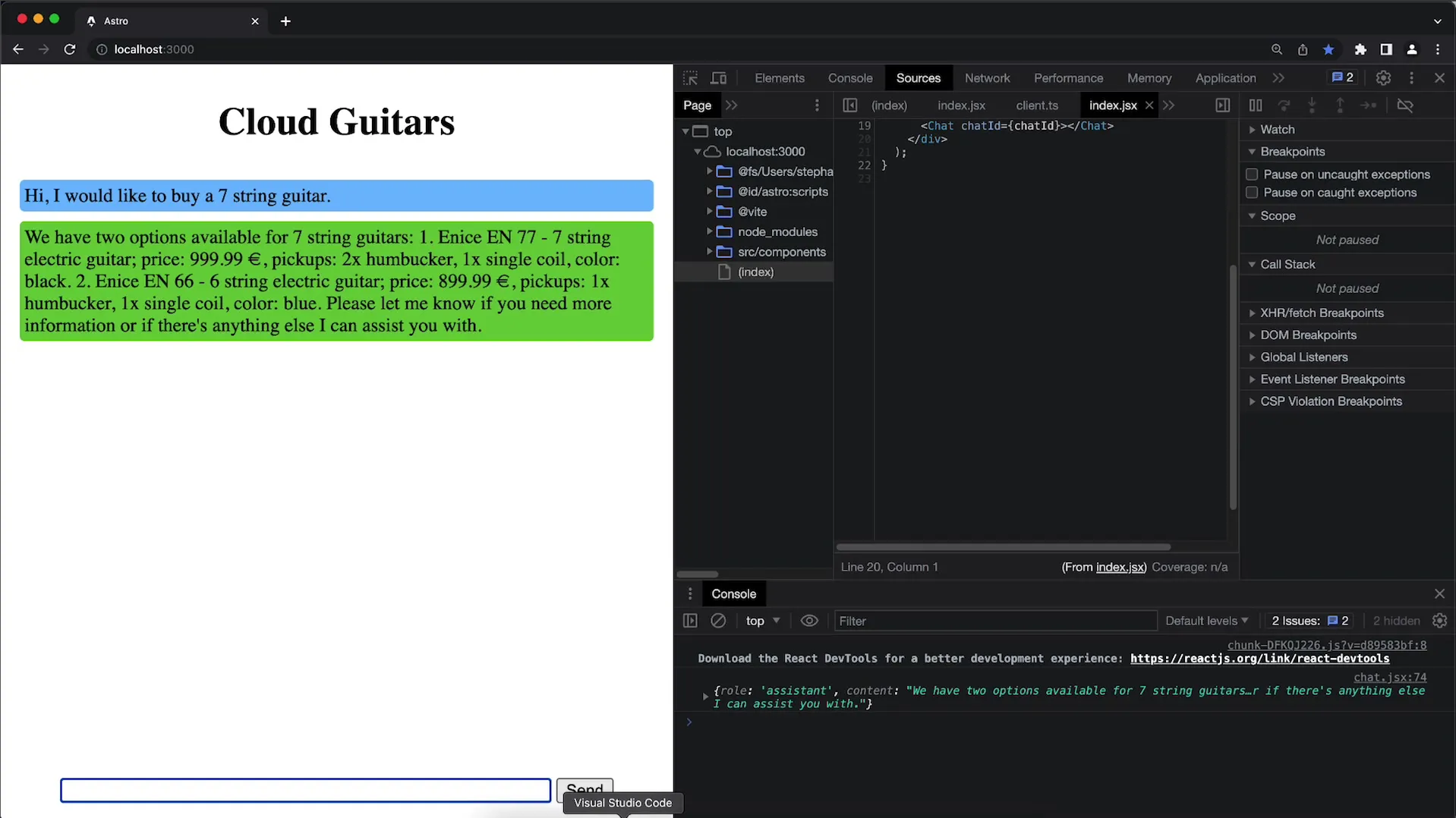Image resolution: width=1456 pixels, height=818 pixels.
Task: Open the console settings gear
Action: click(1440, 621)
